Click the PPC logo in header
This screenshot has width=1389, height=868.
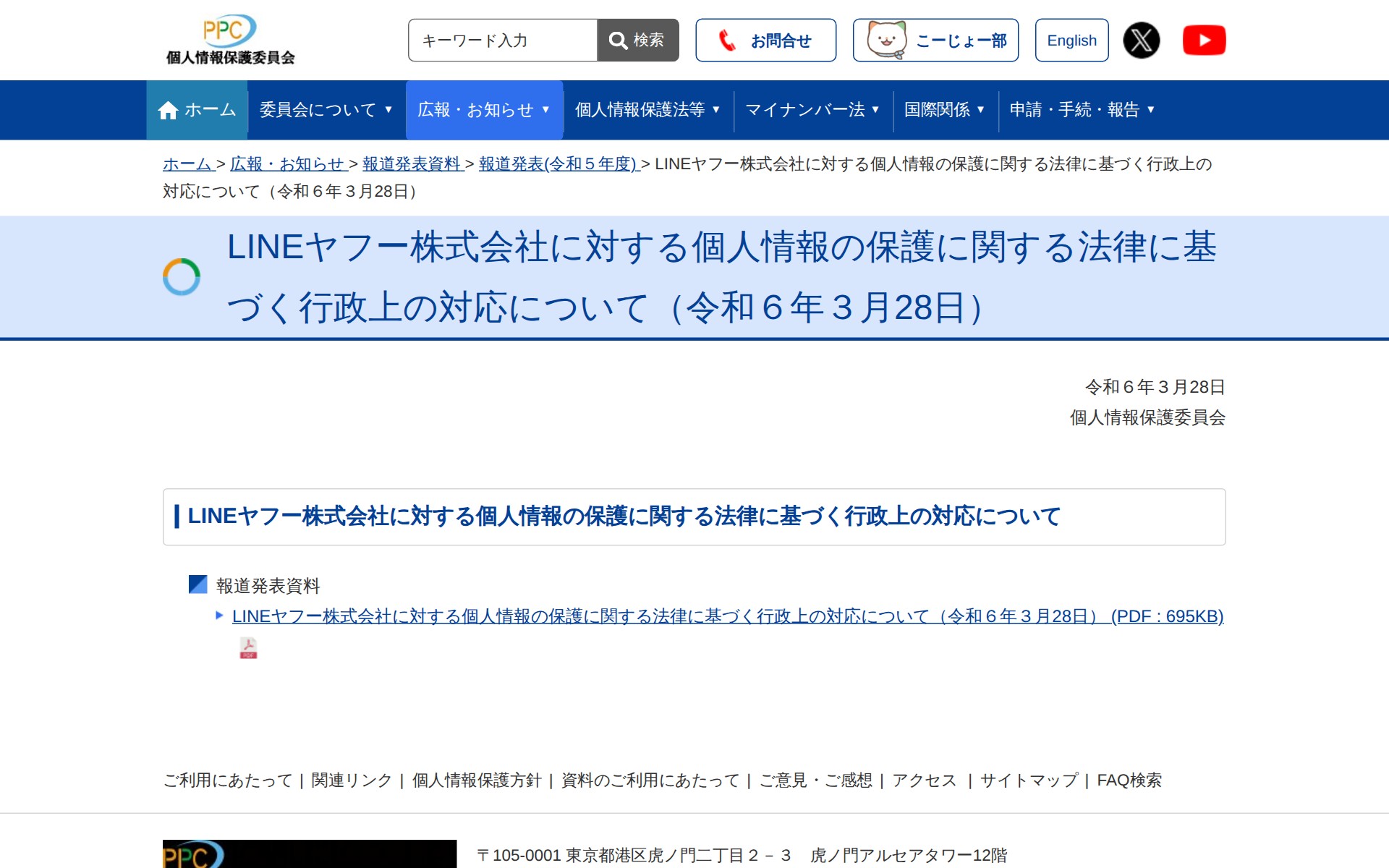(230, 40)
